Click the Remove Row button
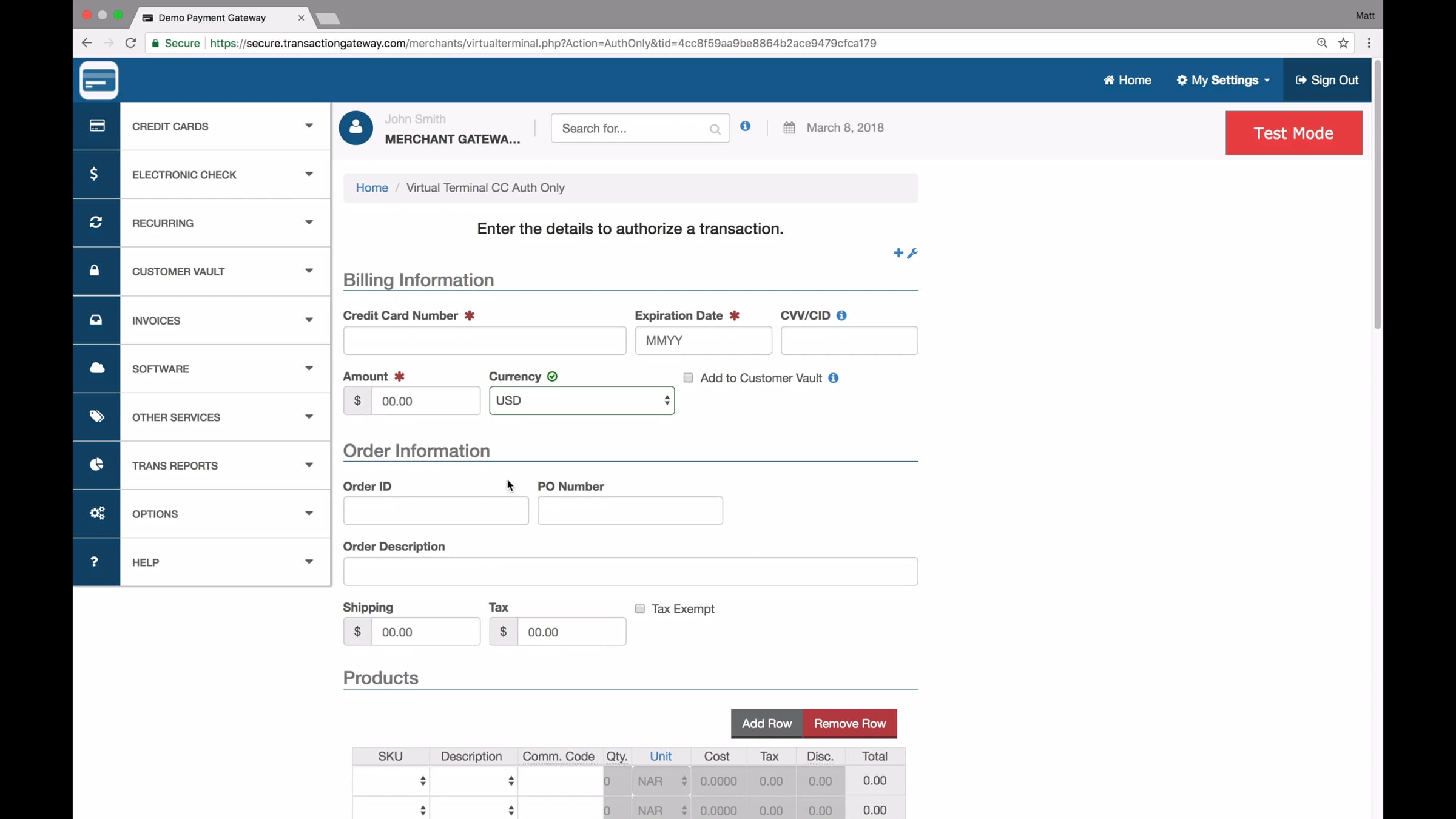Screen dimensions: 1456x819 pos(850,723)
